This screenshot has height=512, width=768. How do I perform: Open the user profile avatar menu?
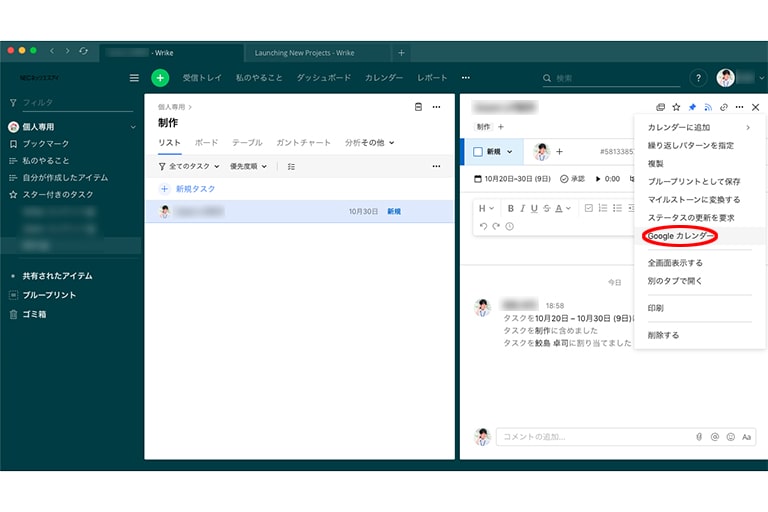click(x=725, y=78)
